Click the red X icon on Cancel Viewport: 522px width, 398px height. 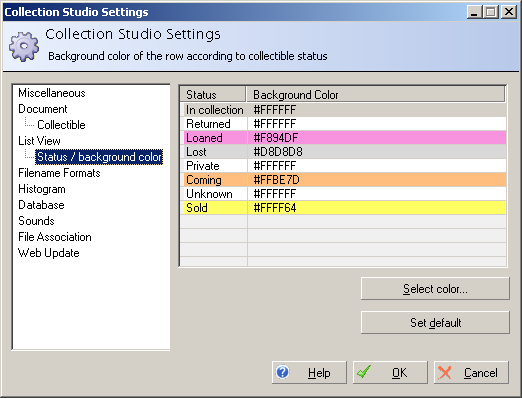[x=445, y=373]
